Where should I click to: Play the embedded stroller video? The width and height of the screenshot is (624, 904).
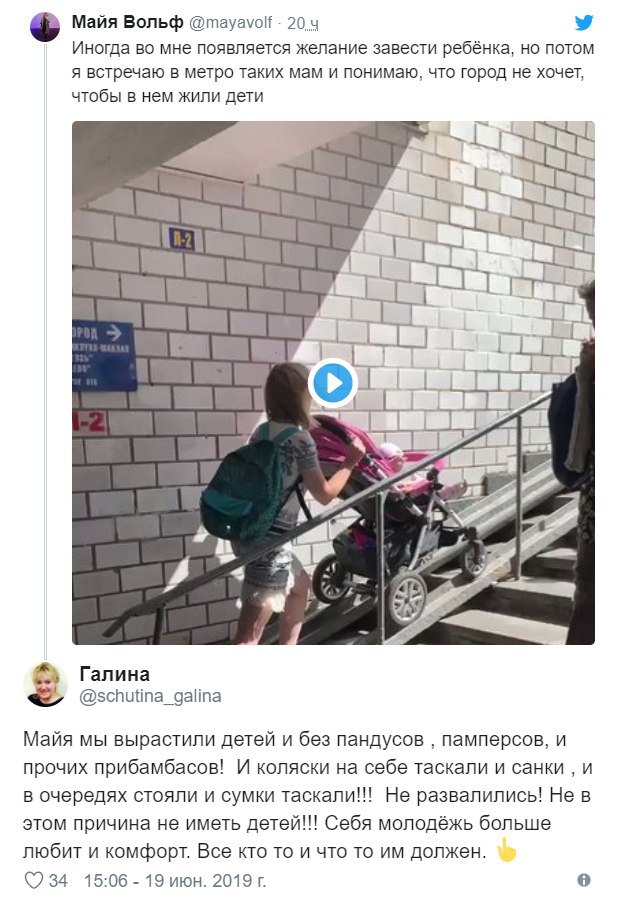(332, 383)
